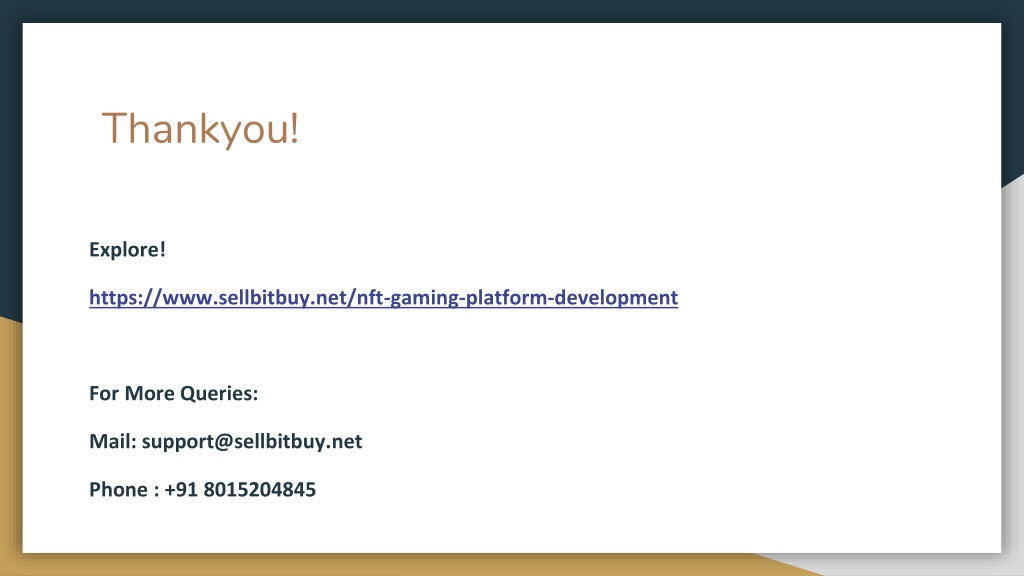The image size is (1024, 576).
Task: Click the phone number +91 8015204845
Action: [240, 489]
